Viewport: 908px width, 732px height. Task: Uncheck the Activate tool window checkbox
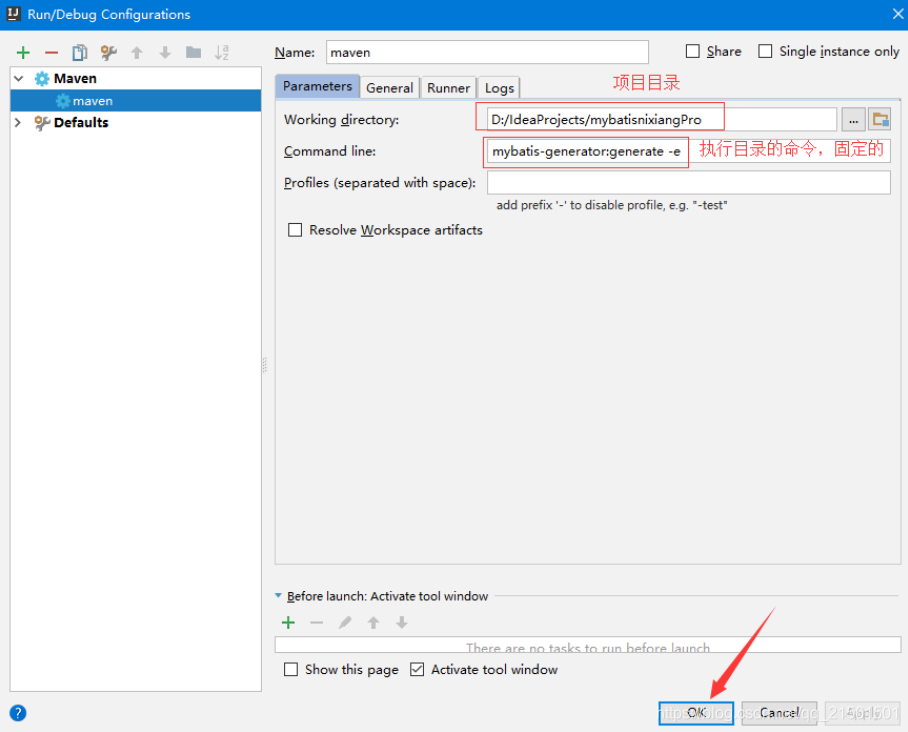417,670
